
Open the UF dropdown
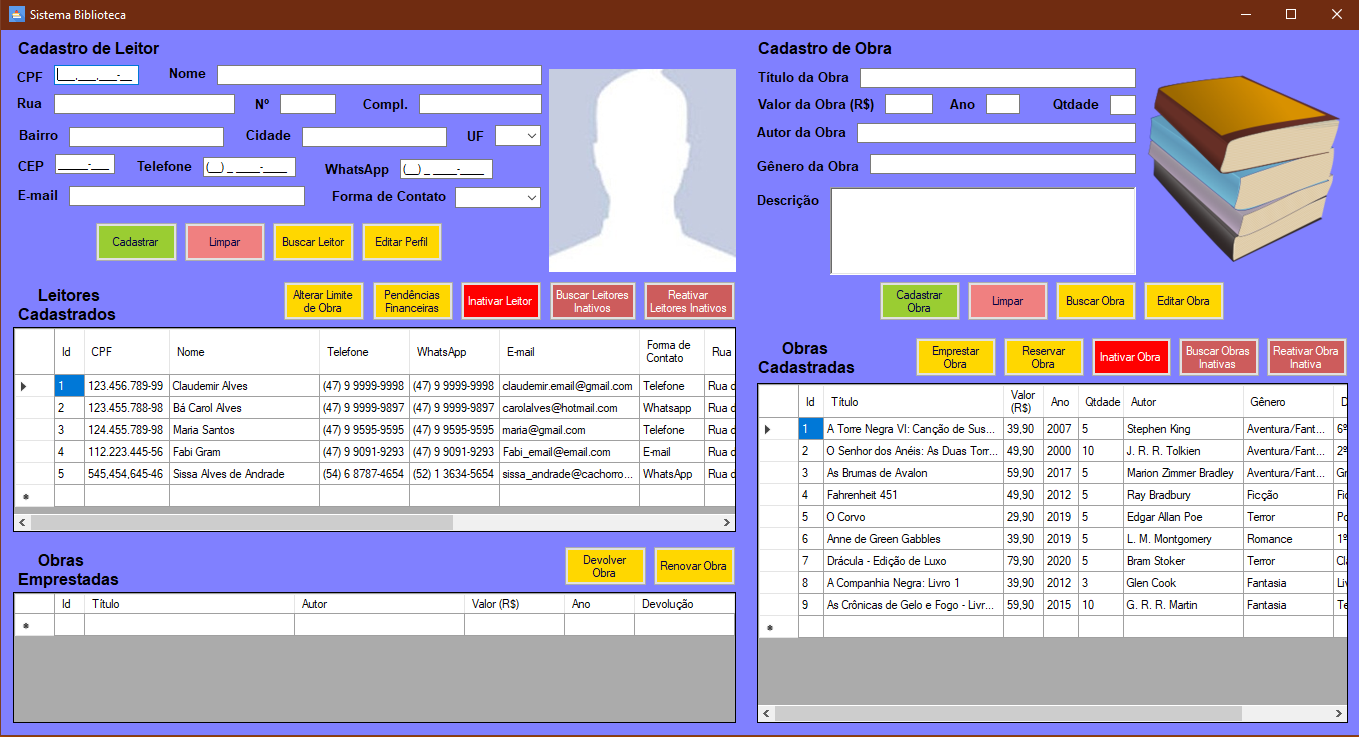531,135
